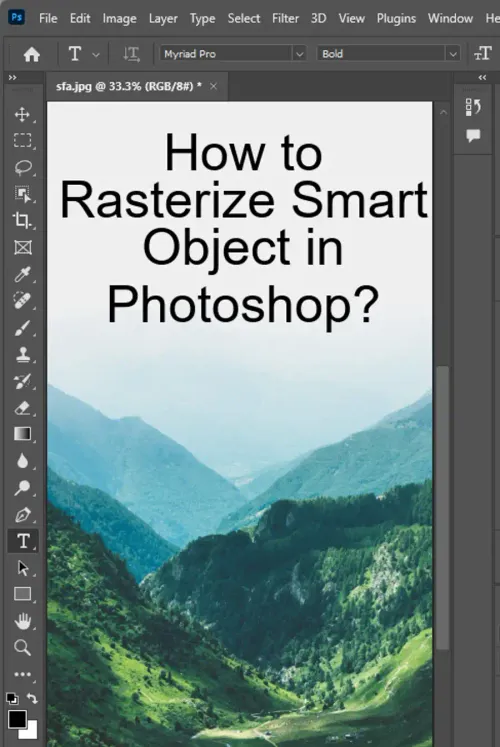Collapse the right panel dock arrows
Viewport: 500px width, 747px height.
(x=482, y=77)
